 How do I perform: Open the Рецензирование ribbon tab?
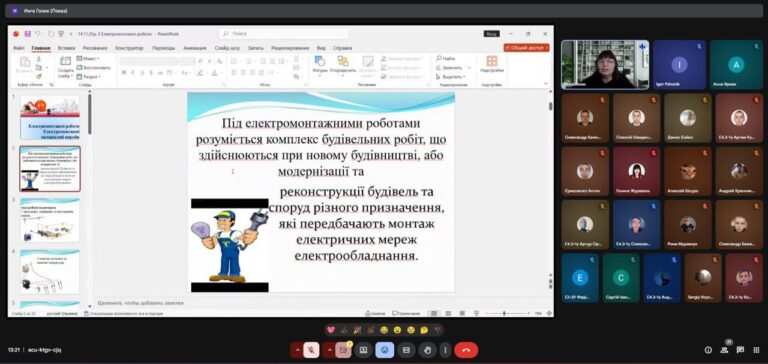pos(290,48)
